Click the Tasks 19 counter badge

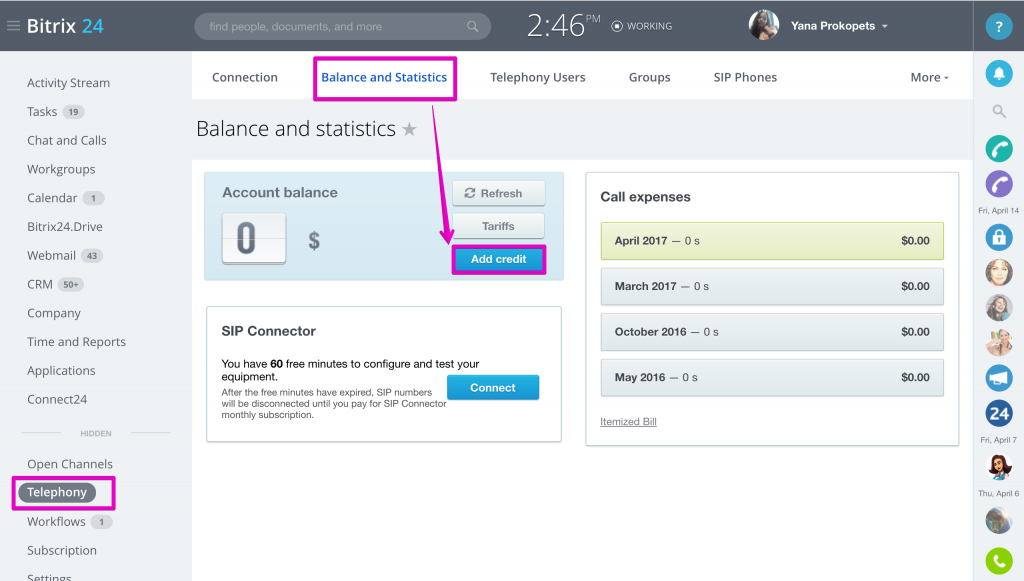click(74, 112)
